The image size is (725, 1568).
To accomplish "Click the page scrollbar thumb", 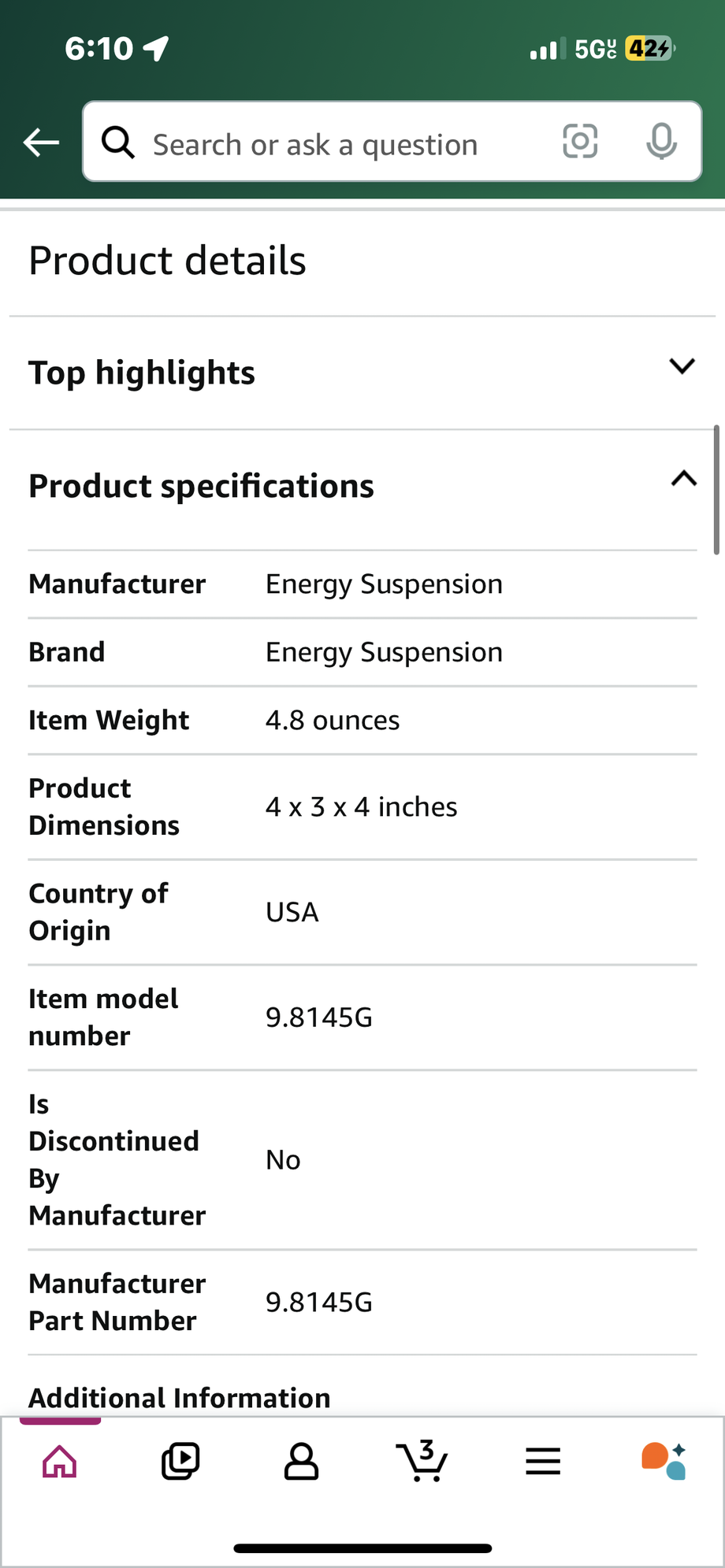I will tap(716, 490).
